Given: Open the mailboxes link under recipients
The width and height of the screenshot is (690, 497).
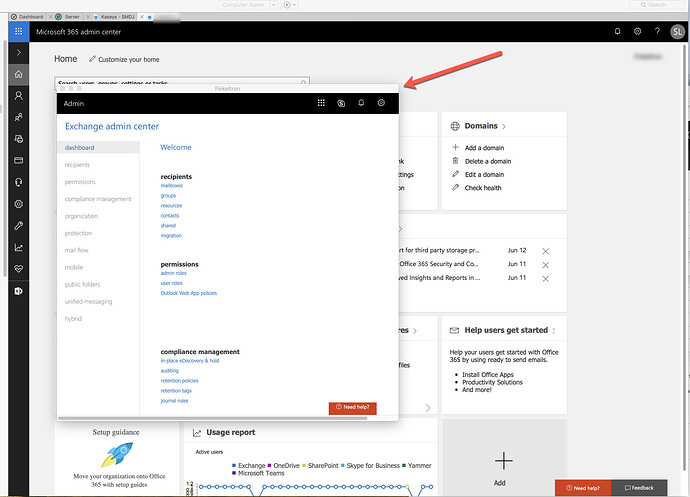Looking at the screenshot, I should coord(171,186).
